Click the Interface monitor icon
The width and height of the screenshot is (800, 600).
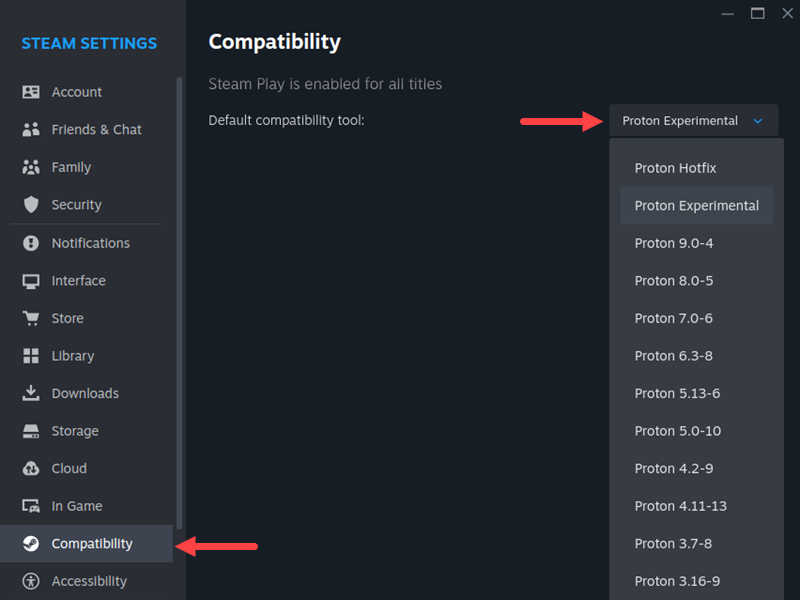click(31, 281)
